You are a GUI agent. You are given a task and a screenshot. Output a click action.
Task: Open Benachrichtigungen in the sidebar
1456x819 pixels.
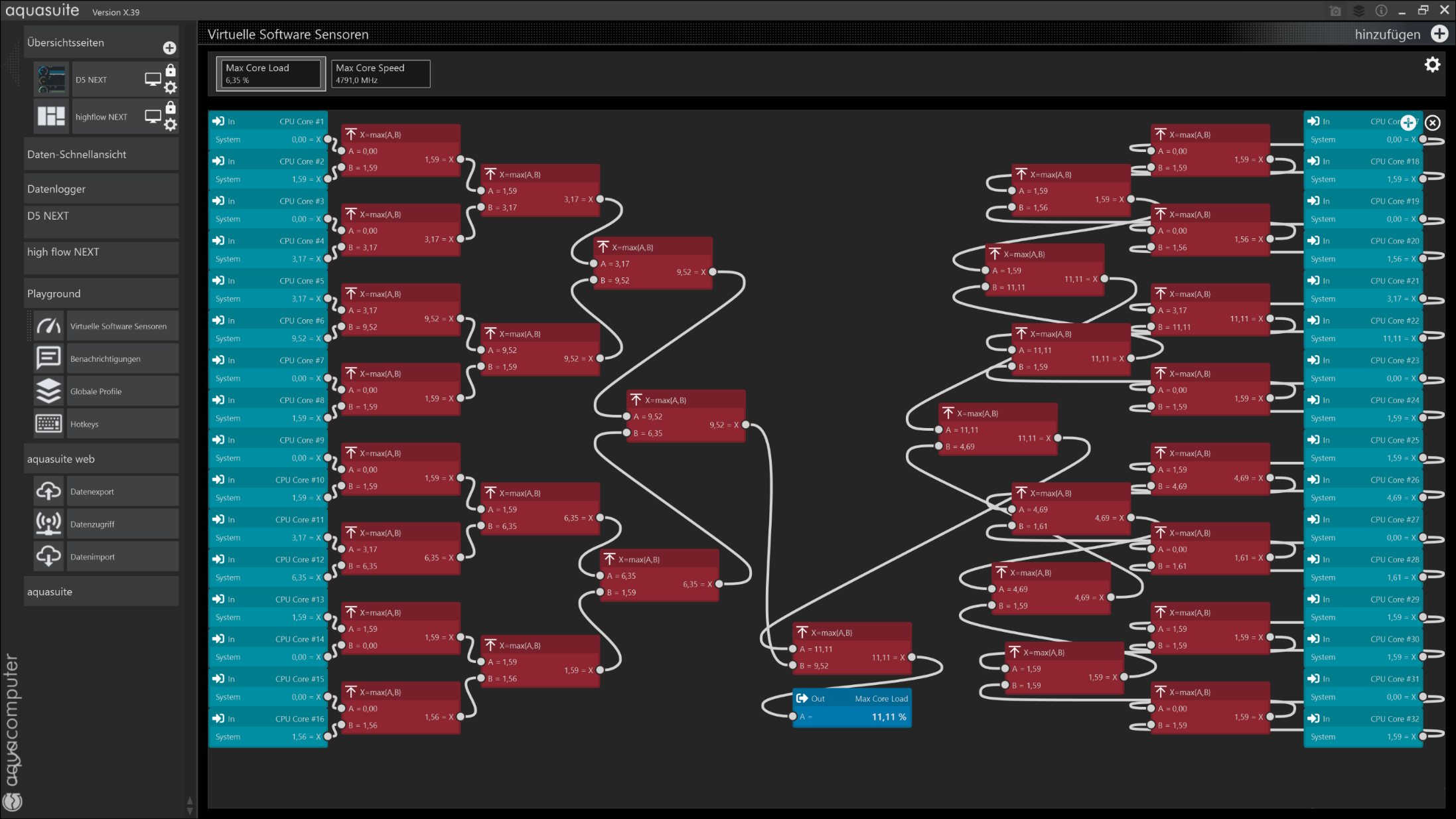[106, 359]
